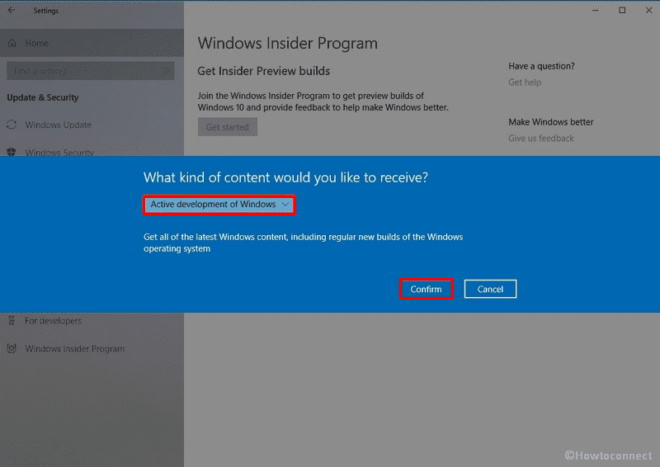Confirm the Insider content selection

[x=426, y=289]
